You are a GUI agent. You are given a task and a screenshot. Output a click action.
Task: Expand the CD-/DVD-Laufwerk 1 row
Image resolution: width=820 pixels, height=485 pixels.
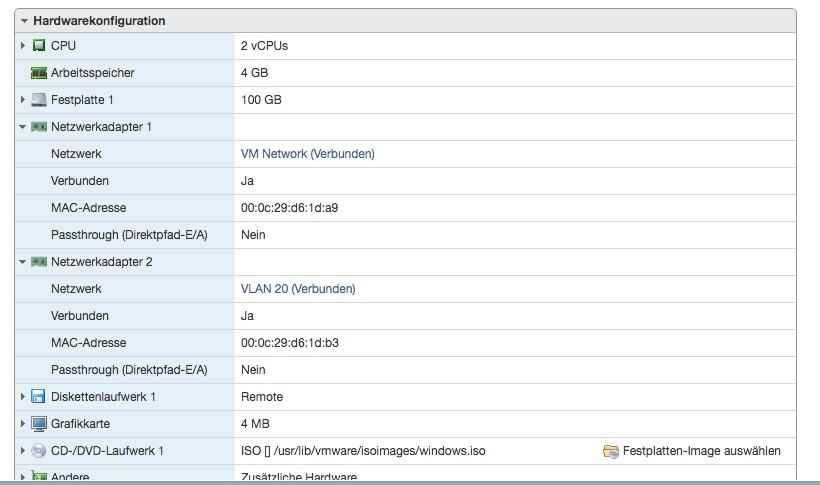click(23, 451)
